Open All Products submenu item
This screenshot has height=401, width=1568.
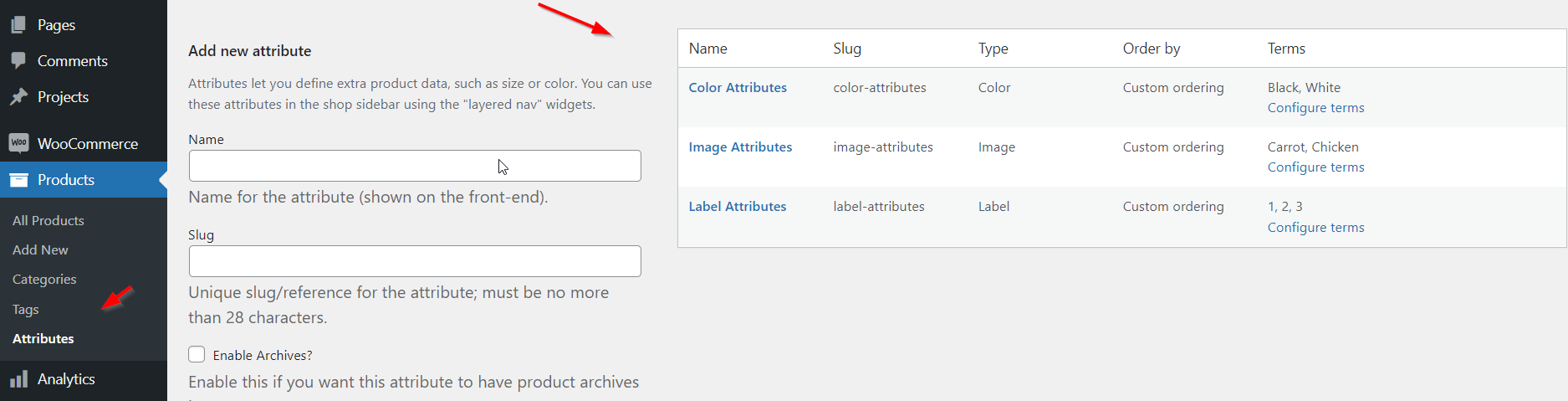click(x=49, y=221)
